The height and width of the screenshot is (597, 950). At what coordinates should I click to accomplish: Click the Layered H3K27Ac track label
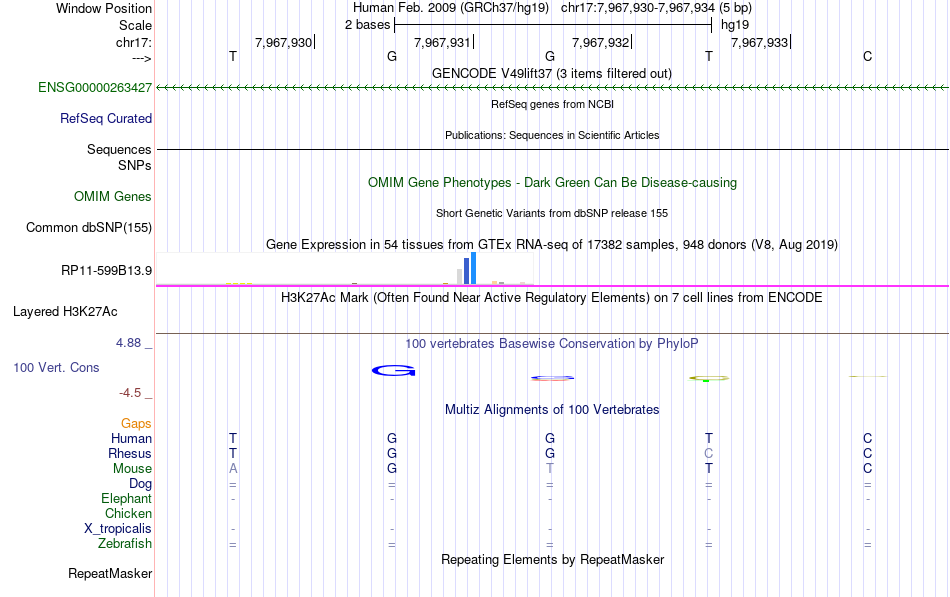65,312
